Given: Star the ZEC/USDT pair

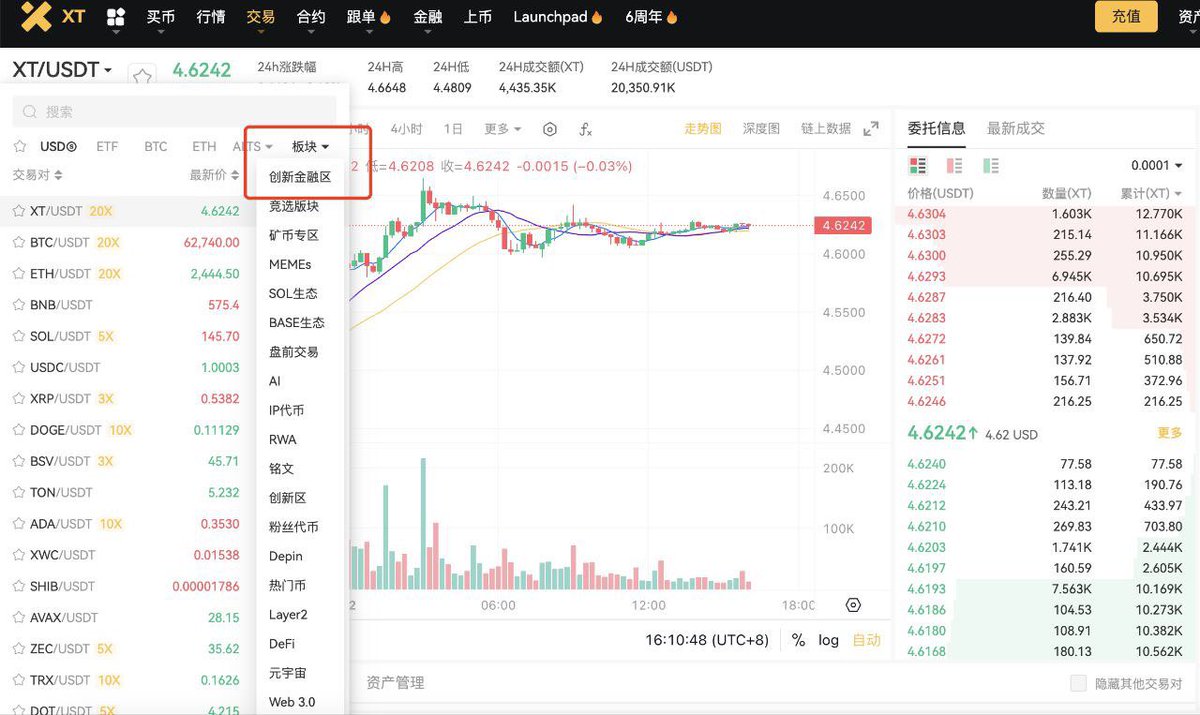Looking at the screenshot, I should click(18, 648).
